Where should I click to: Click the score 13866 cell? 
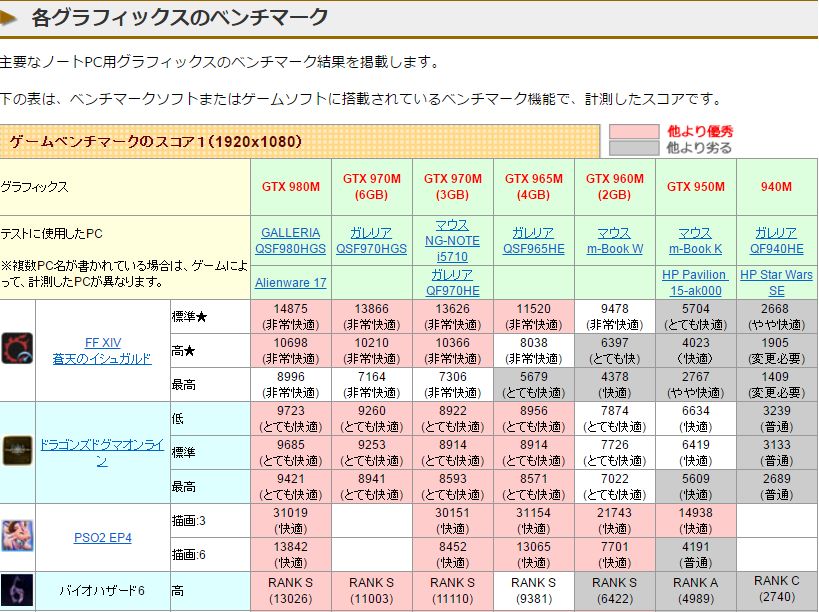coord(372,316)
